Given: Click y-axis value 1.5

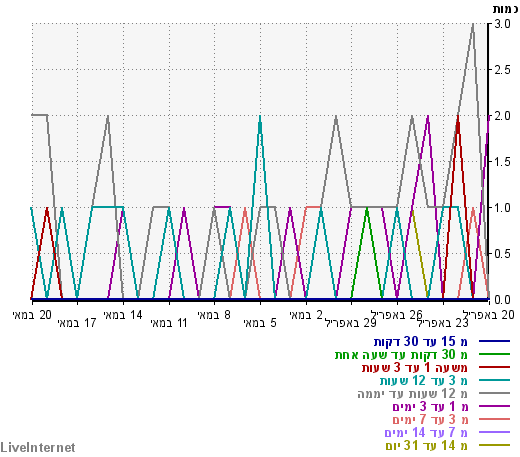Looking at the screenshot, I should 502,162.
